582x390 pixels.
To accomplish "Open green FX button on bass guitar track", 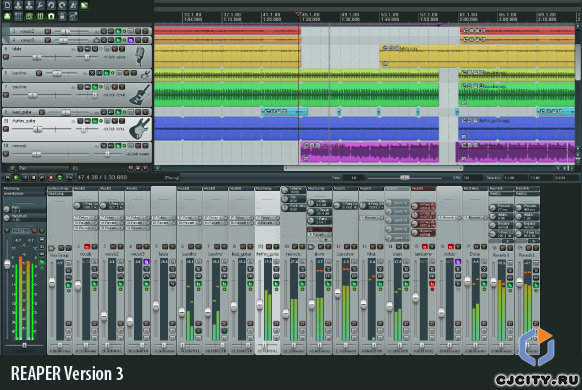I will 95,87.
